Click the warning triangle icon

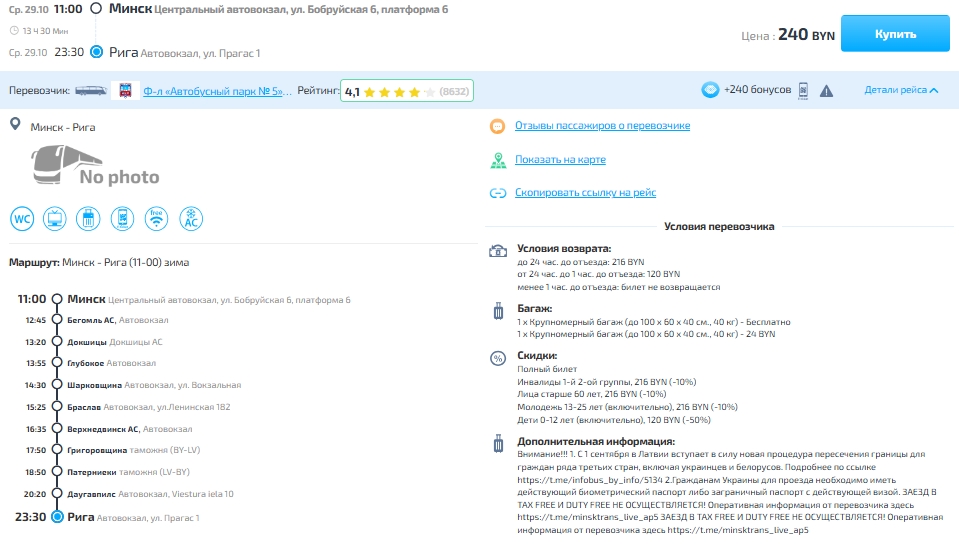coord(826,91)
